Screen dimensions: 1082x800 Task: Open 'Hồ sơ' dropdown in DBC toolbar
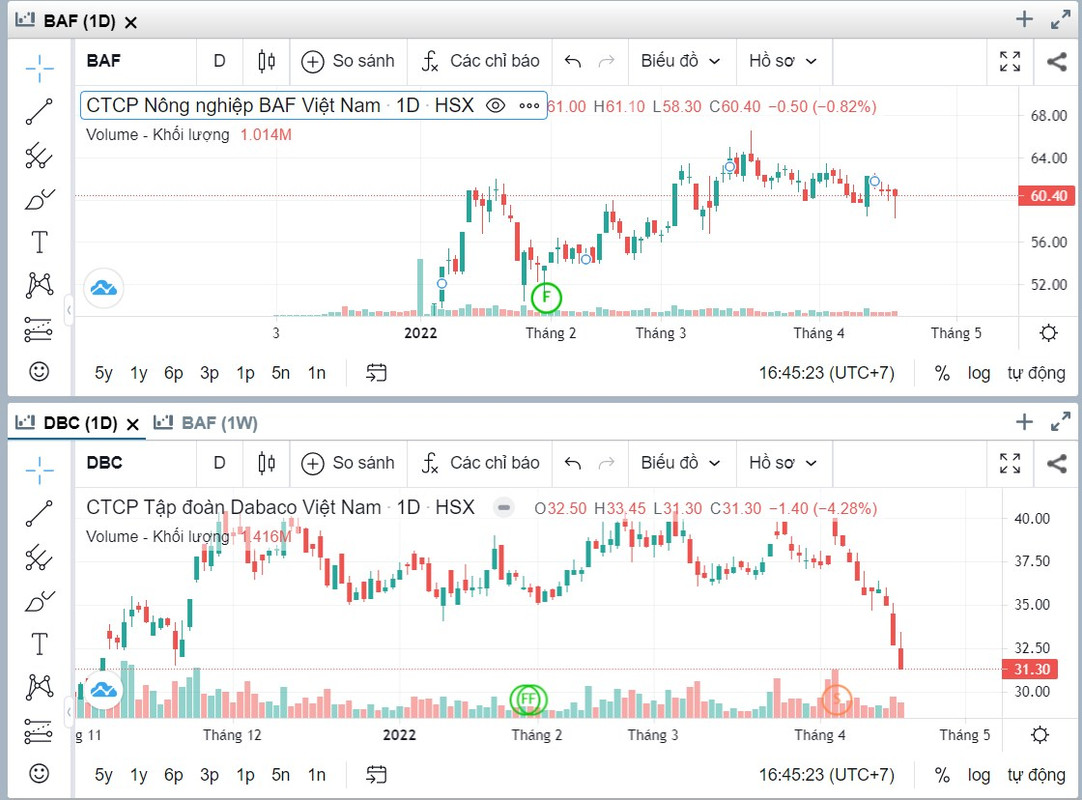pyautogui.click(x=783, y=463)
